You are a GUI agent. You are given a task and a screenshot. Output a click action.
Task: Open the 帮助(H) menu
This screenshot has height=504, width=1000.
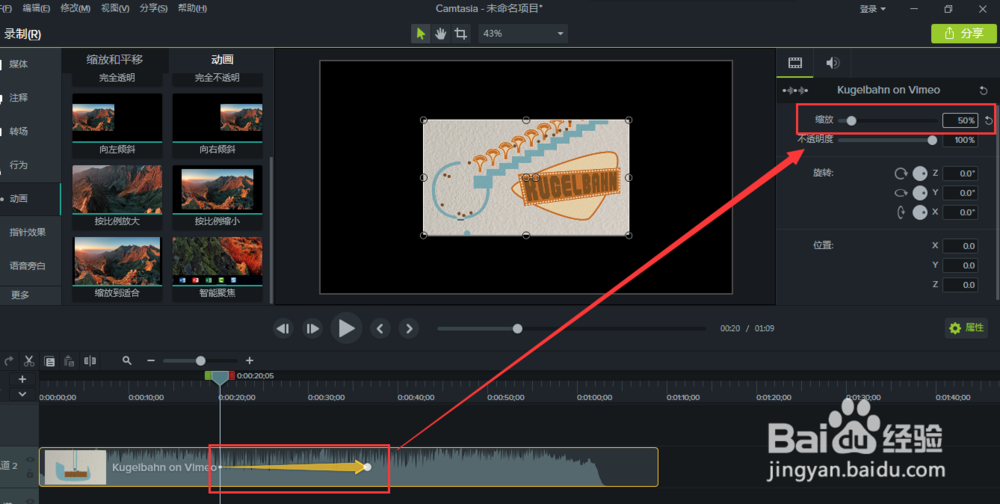pos(193,8)
